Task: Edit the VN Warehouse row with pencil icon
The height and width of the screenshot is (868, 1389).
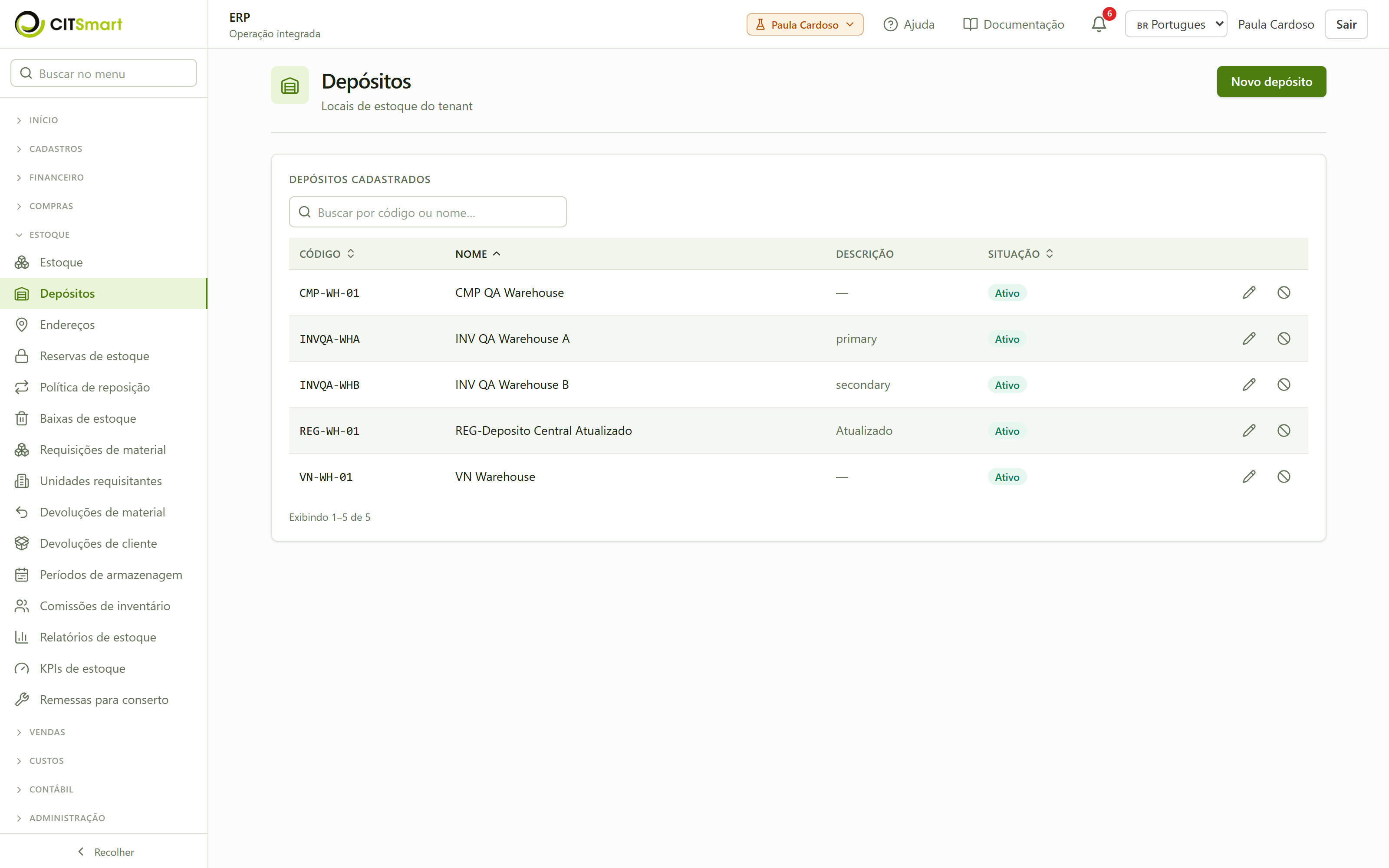Action: coord(1249,477)
